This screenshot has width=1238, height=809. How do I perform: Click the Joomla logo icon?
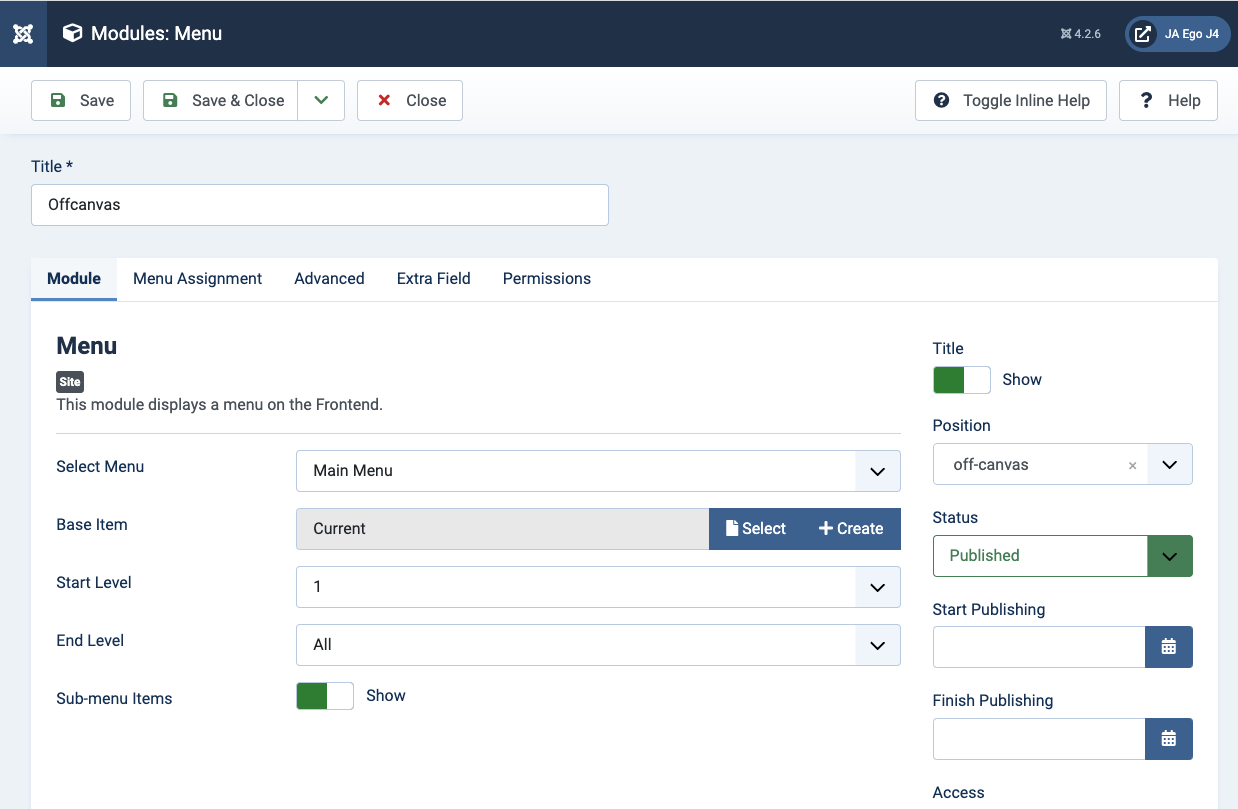click(23, 33)
